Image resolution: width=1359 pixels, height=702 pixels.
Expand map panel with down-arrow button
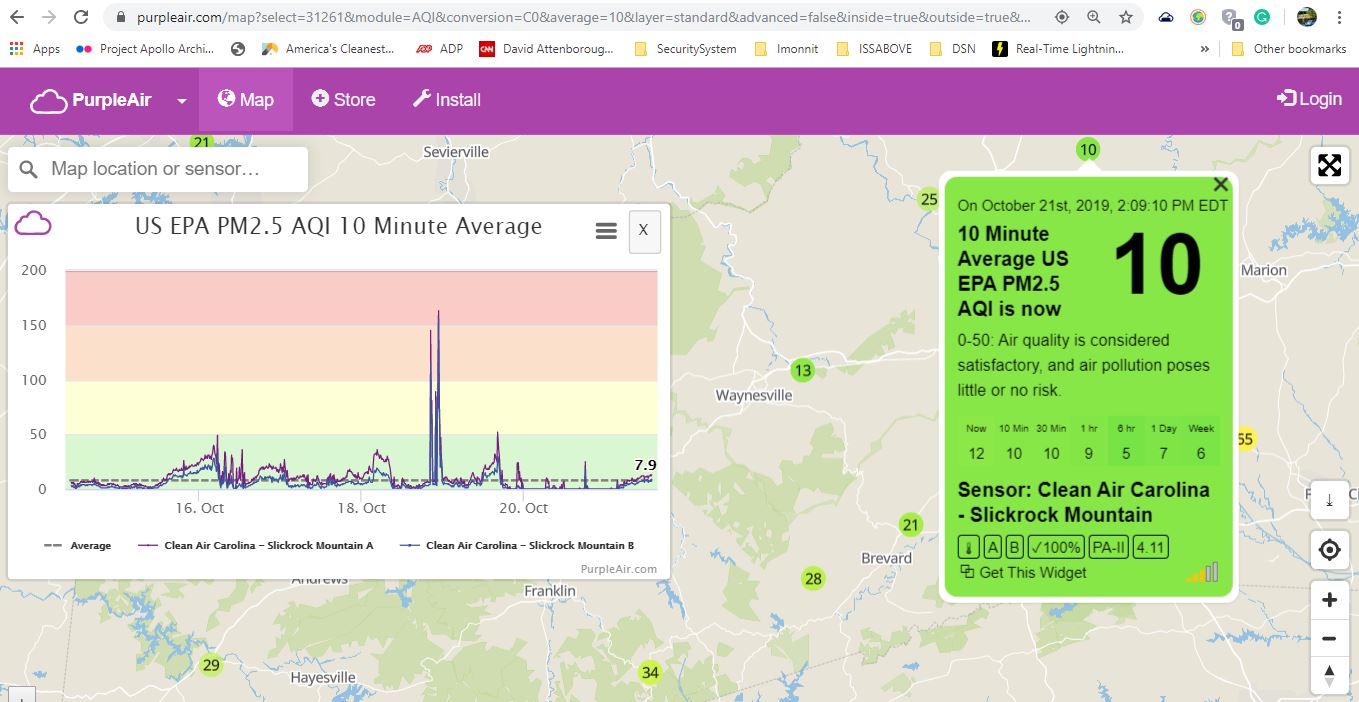[1329, 500]
